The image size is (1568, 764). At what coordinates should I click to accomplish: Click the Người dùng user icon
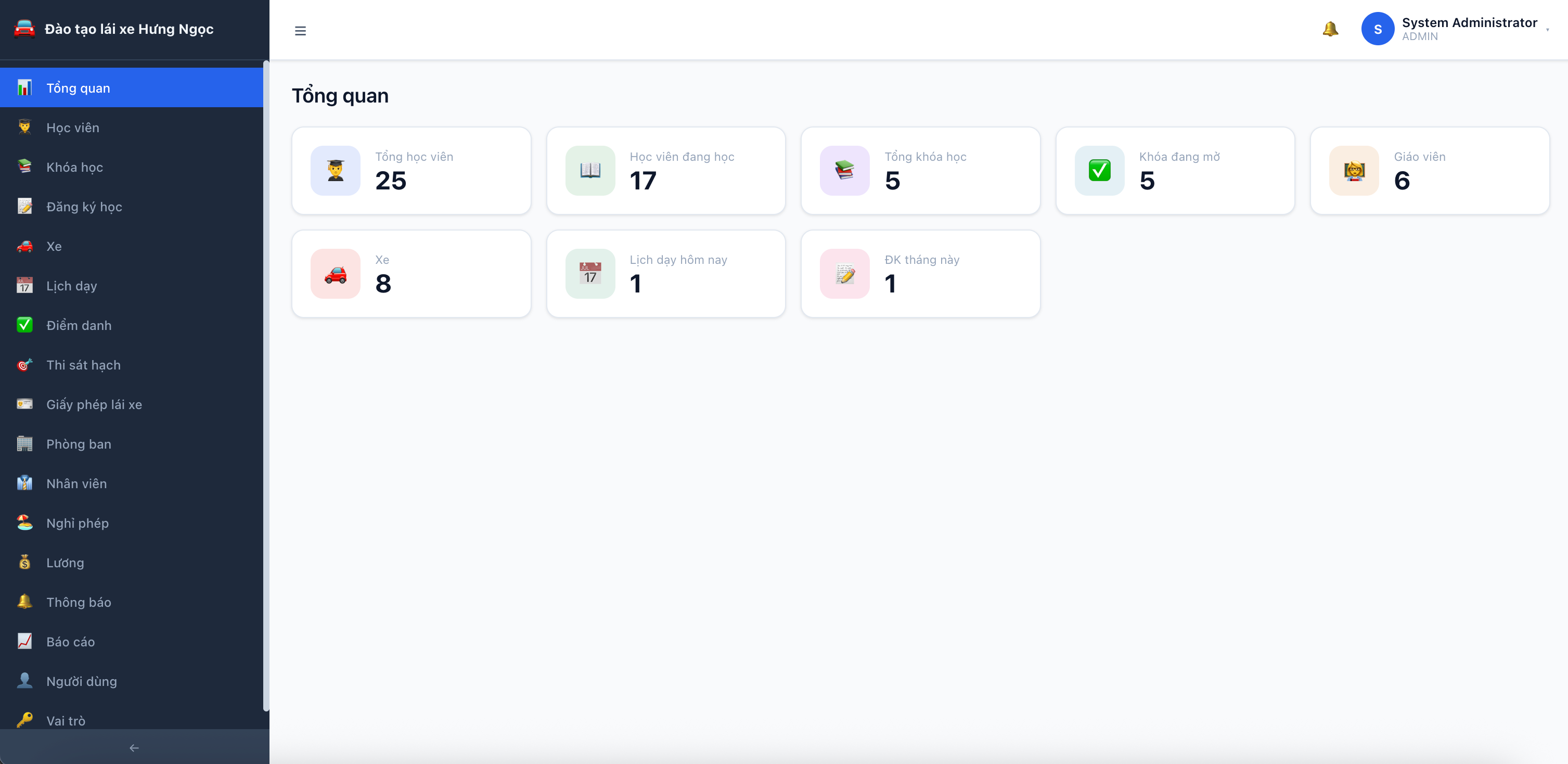24,681
